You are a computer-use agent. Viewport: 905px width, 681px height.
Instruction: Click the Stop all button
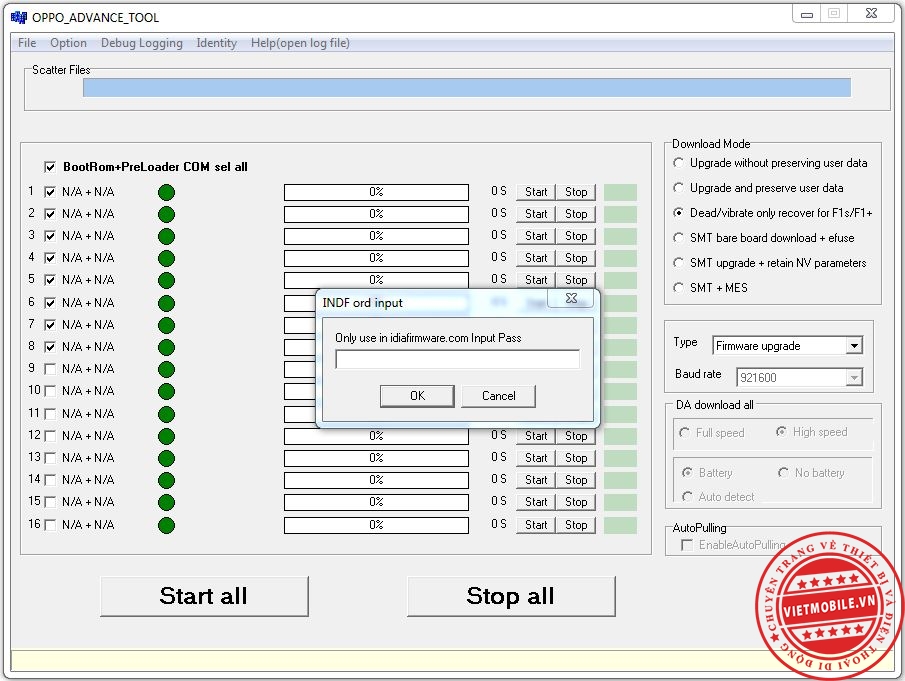pos(511,596)
